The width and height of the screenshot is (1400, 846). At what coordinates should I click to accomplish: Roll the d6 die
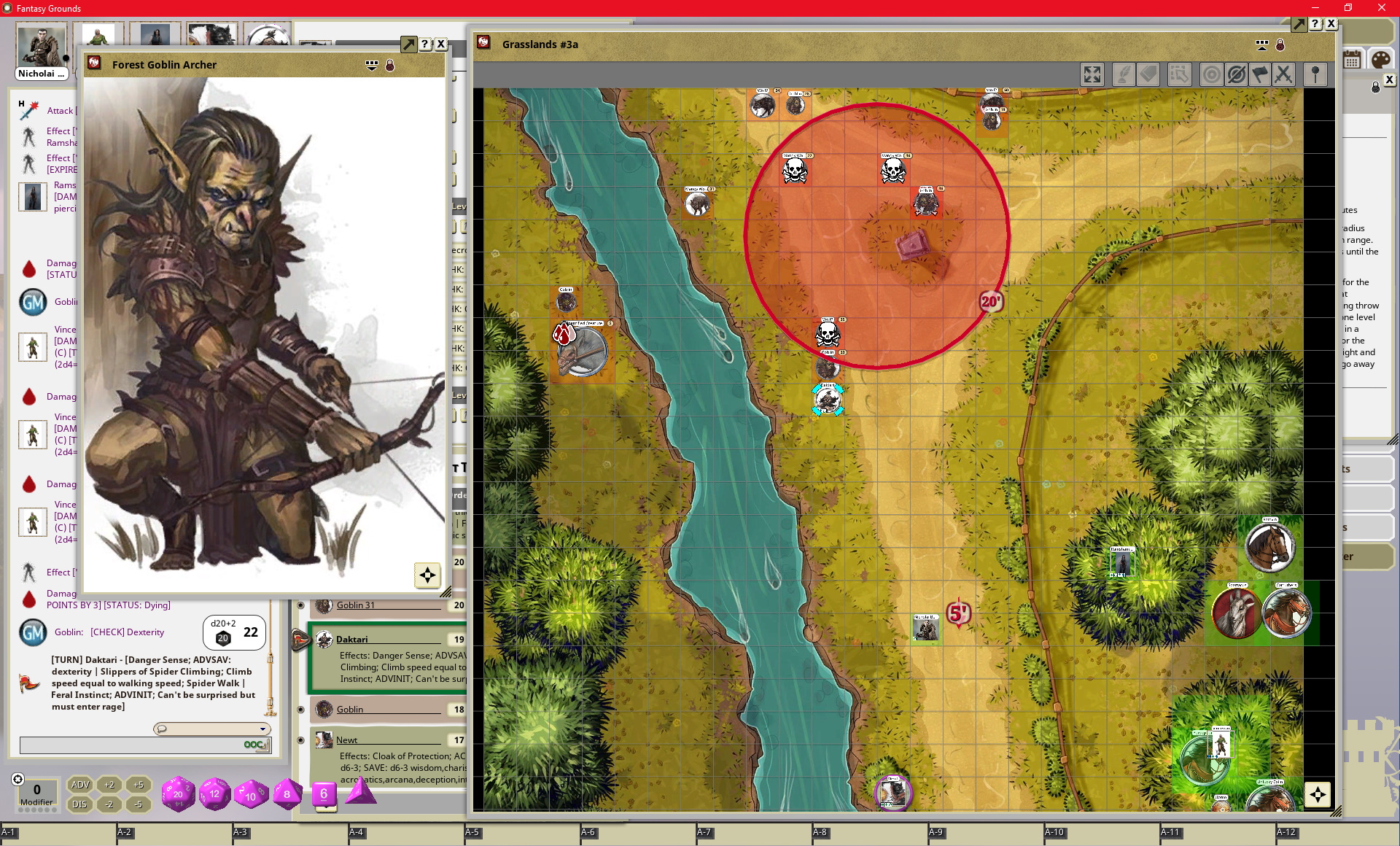324,794
